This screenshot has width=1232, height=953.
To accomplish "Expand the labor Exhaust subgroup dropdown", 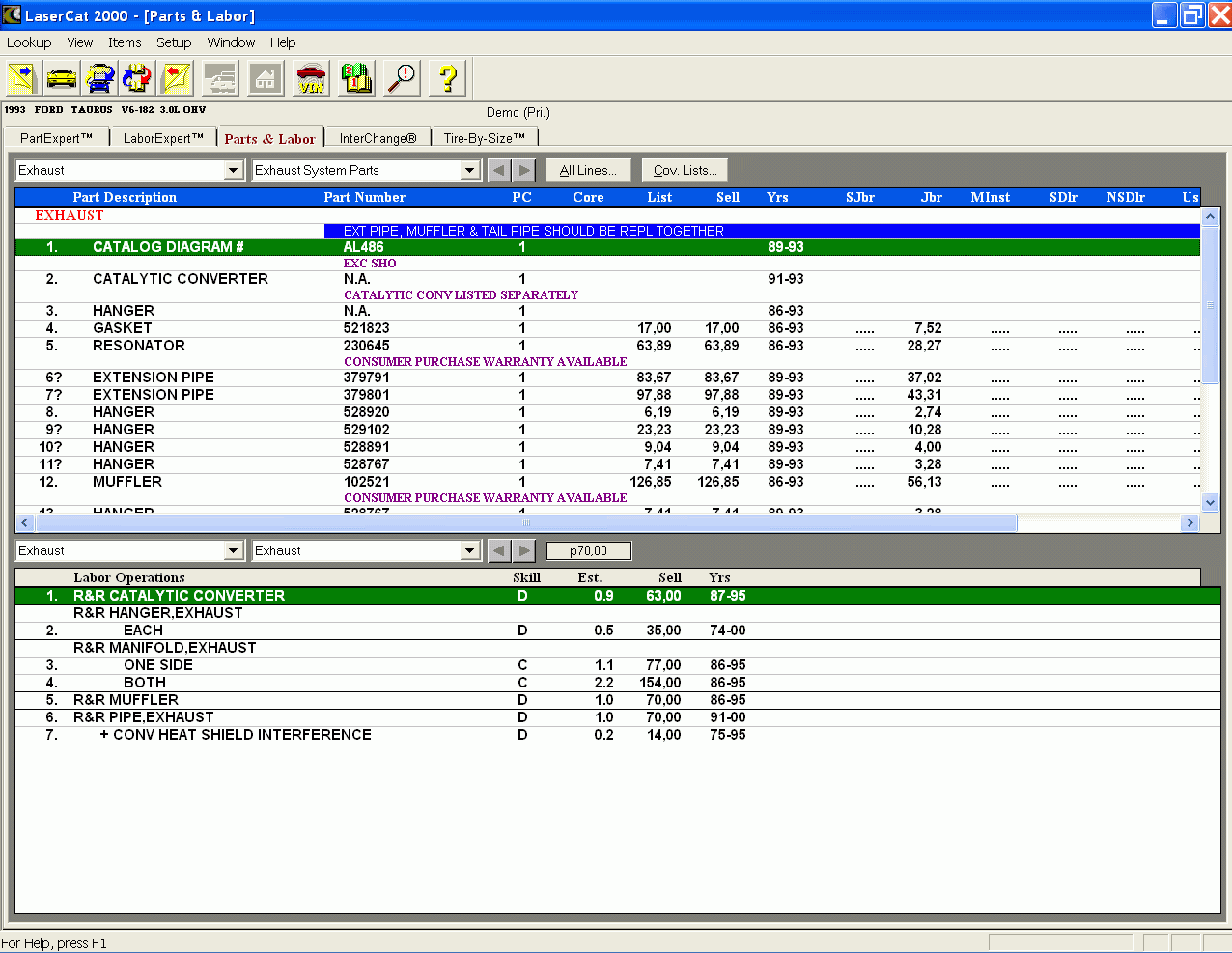I will [470, 551].
